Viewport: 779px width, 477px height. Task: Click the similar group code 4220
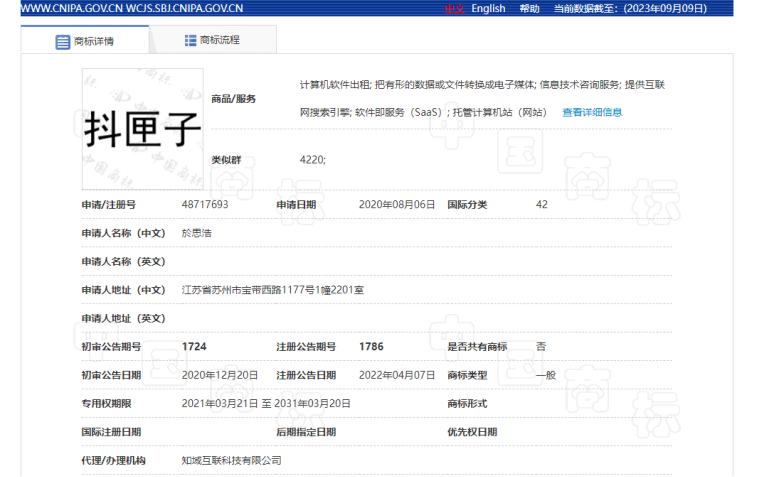(312, 159)
